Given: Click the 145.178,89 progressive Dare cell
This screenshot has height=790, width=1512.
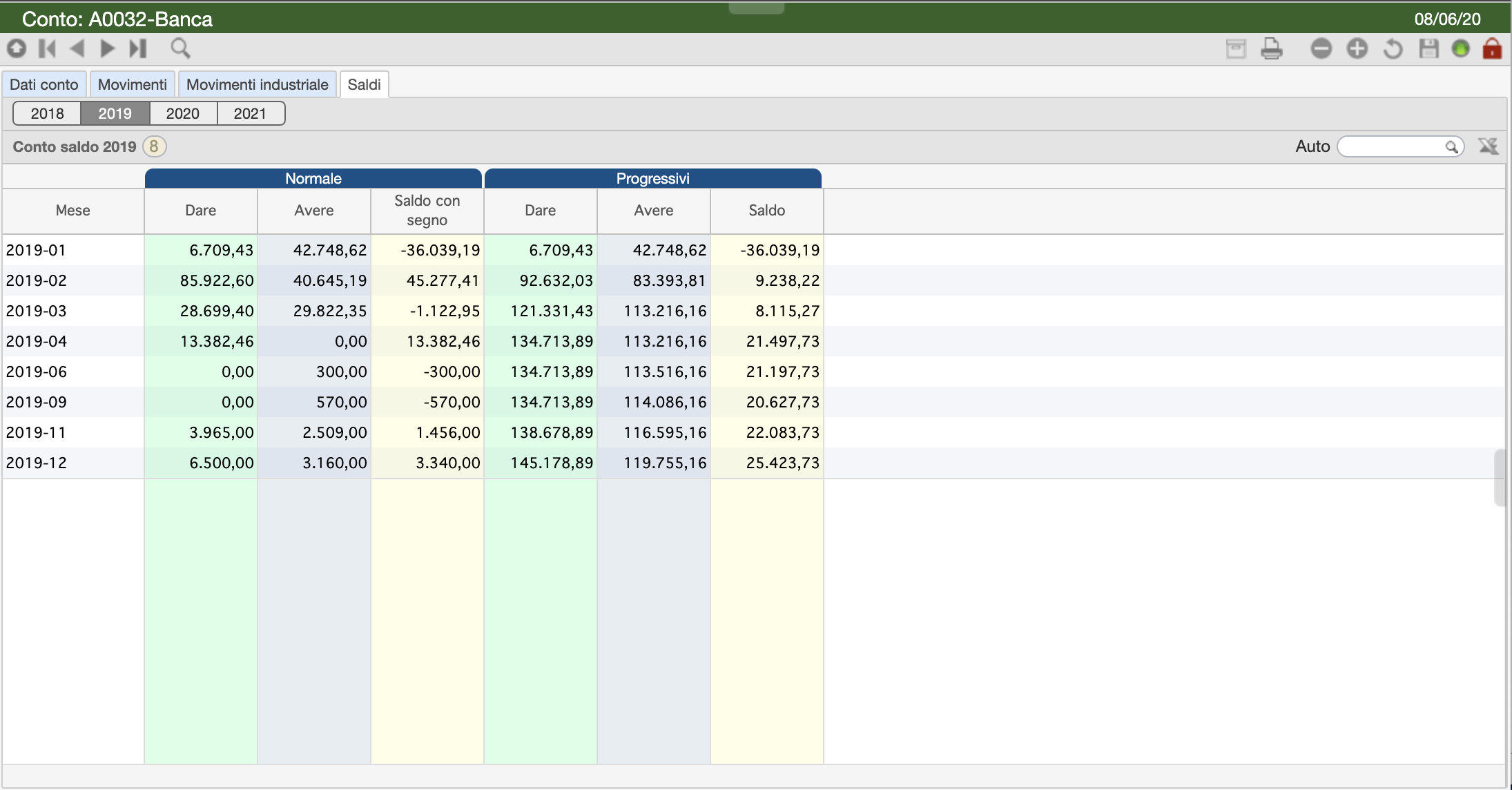Looking at the screenshot, I should pos(541,463).
